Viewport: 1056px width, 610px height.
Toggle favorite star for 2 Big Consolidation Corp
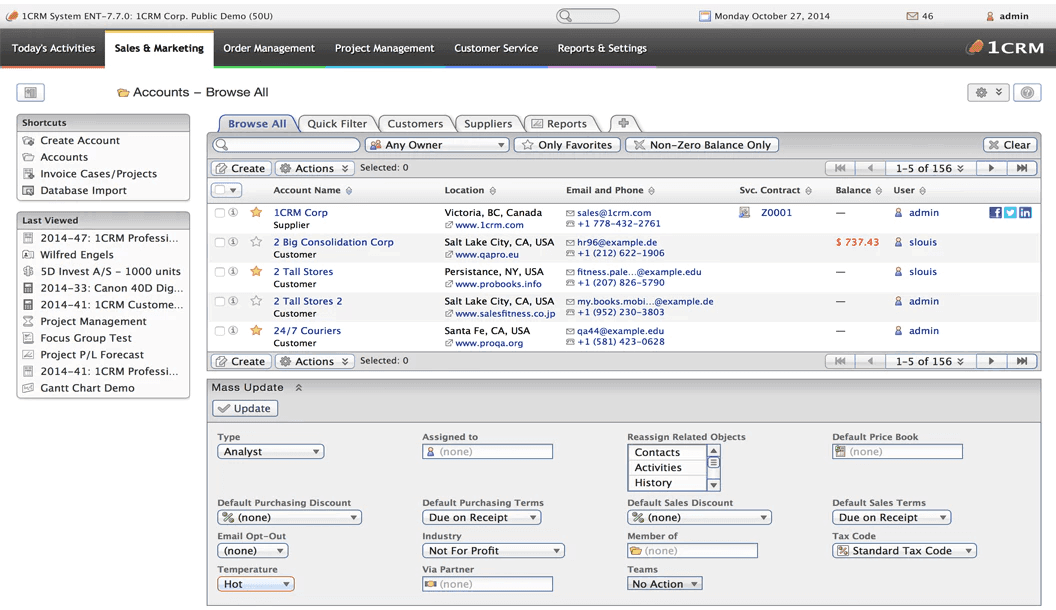256,242
